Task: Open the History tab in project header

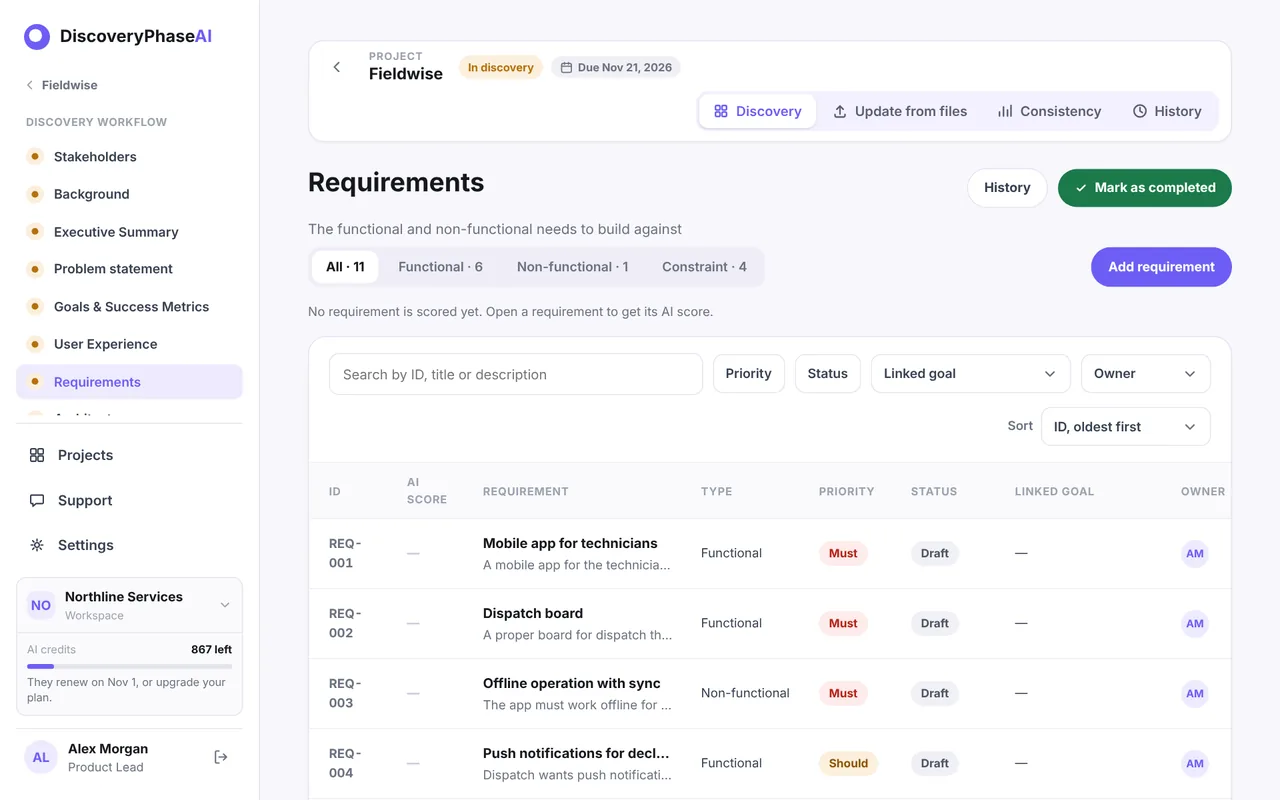Action: pos(1167,111)
